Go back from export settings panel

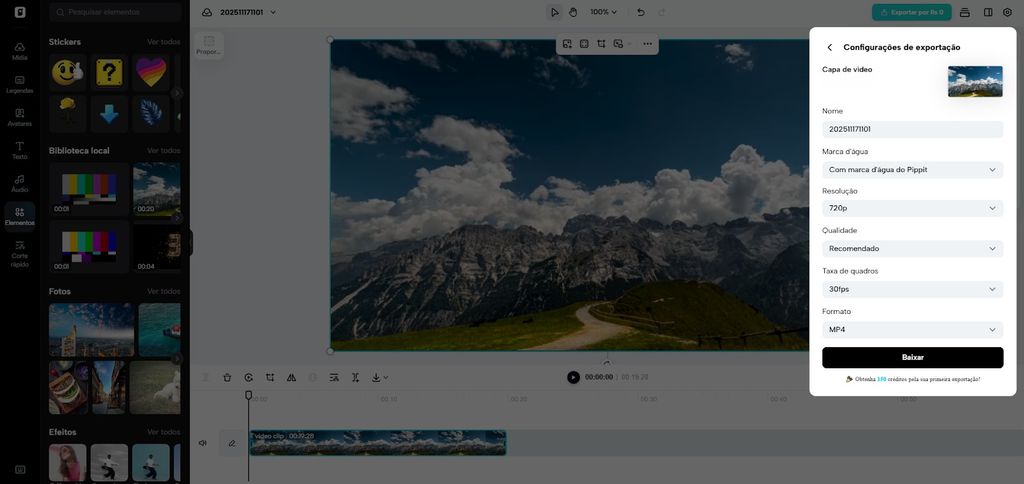pos(829,47)
